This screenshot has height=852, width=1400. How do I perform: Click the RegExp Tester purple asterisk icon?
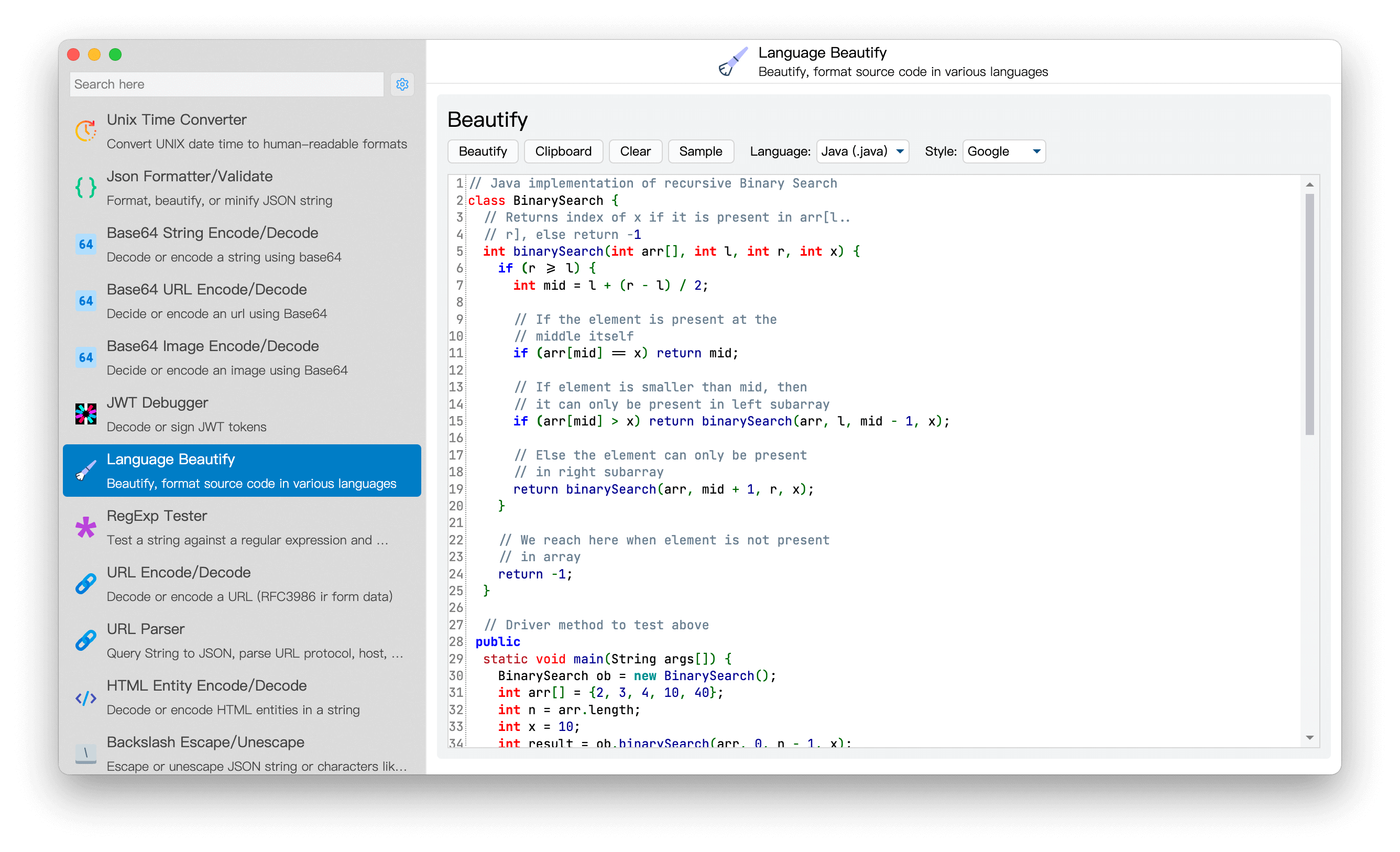(x=86, y=528)
